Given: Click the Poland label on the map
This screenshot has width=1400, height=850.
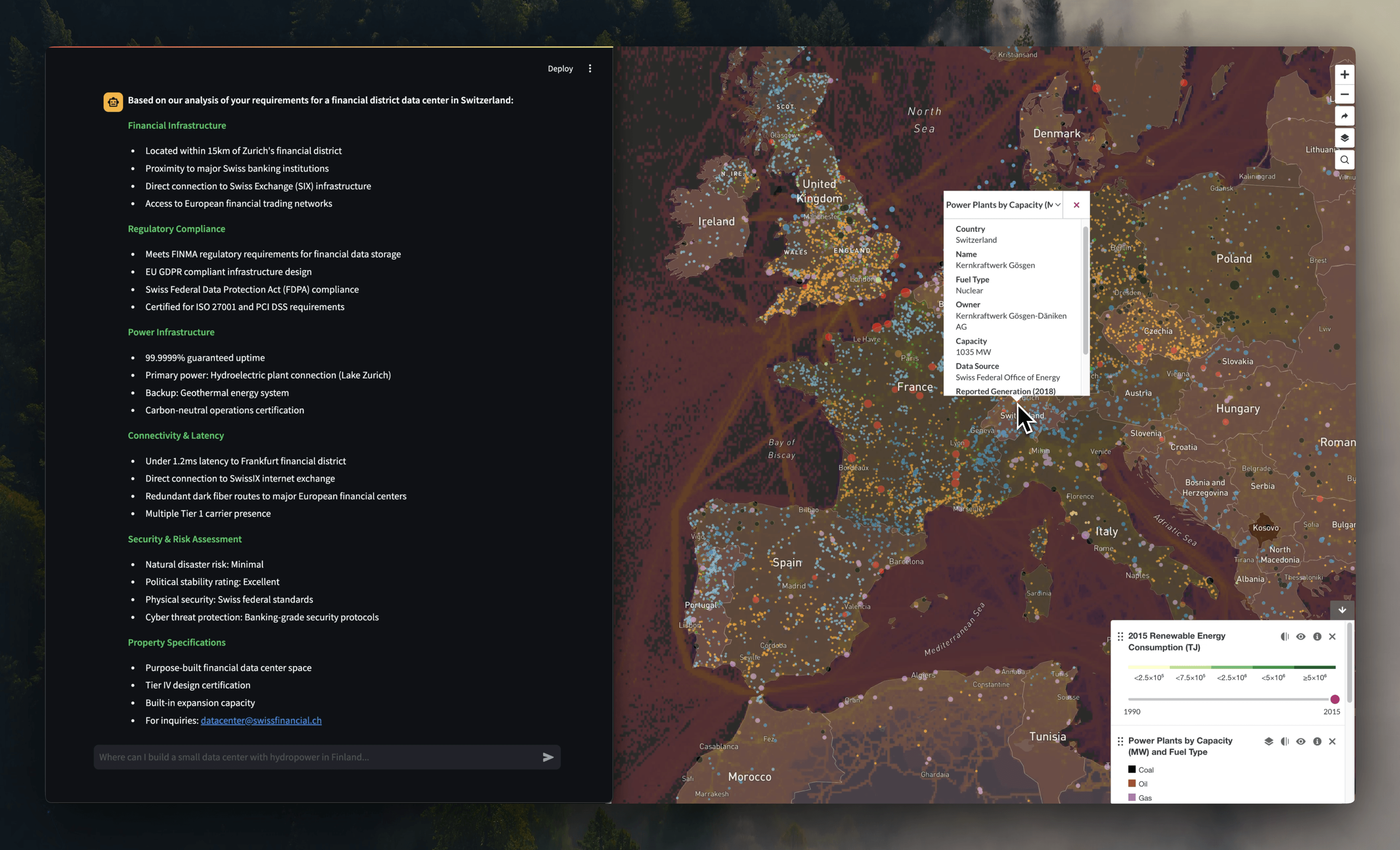Looking at the screenshot, I should coord(1234,259).
